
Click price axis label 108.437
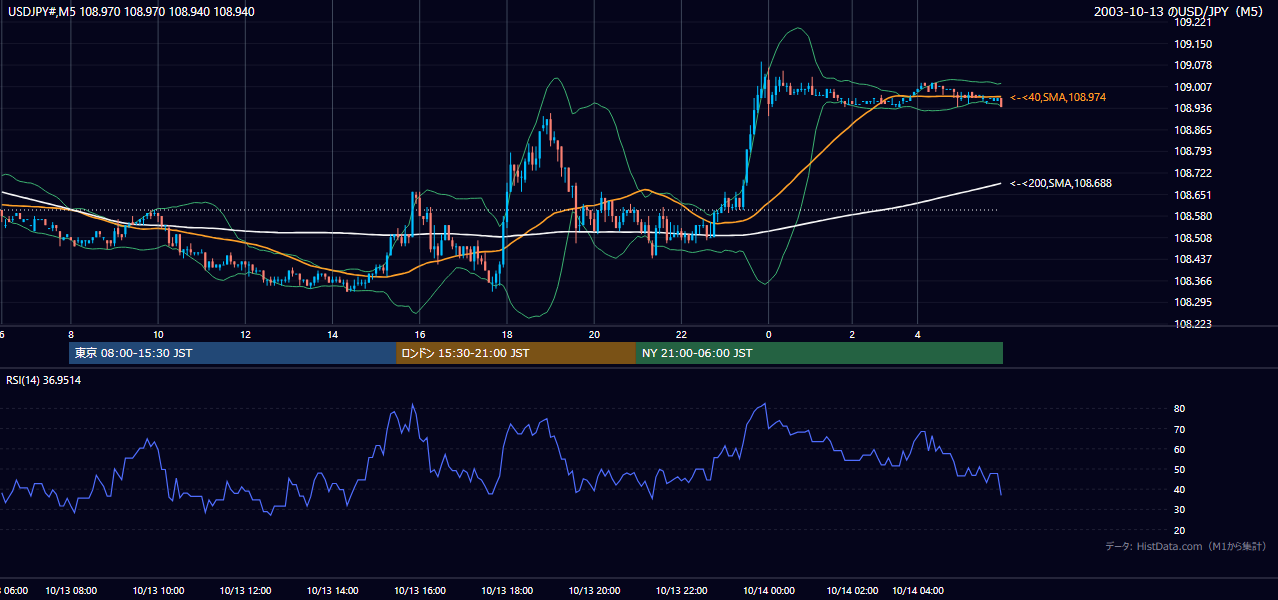click(x=1193, y=259)
